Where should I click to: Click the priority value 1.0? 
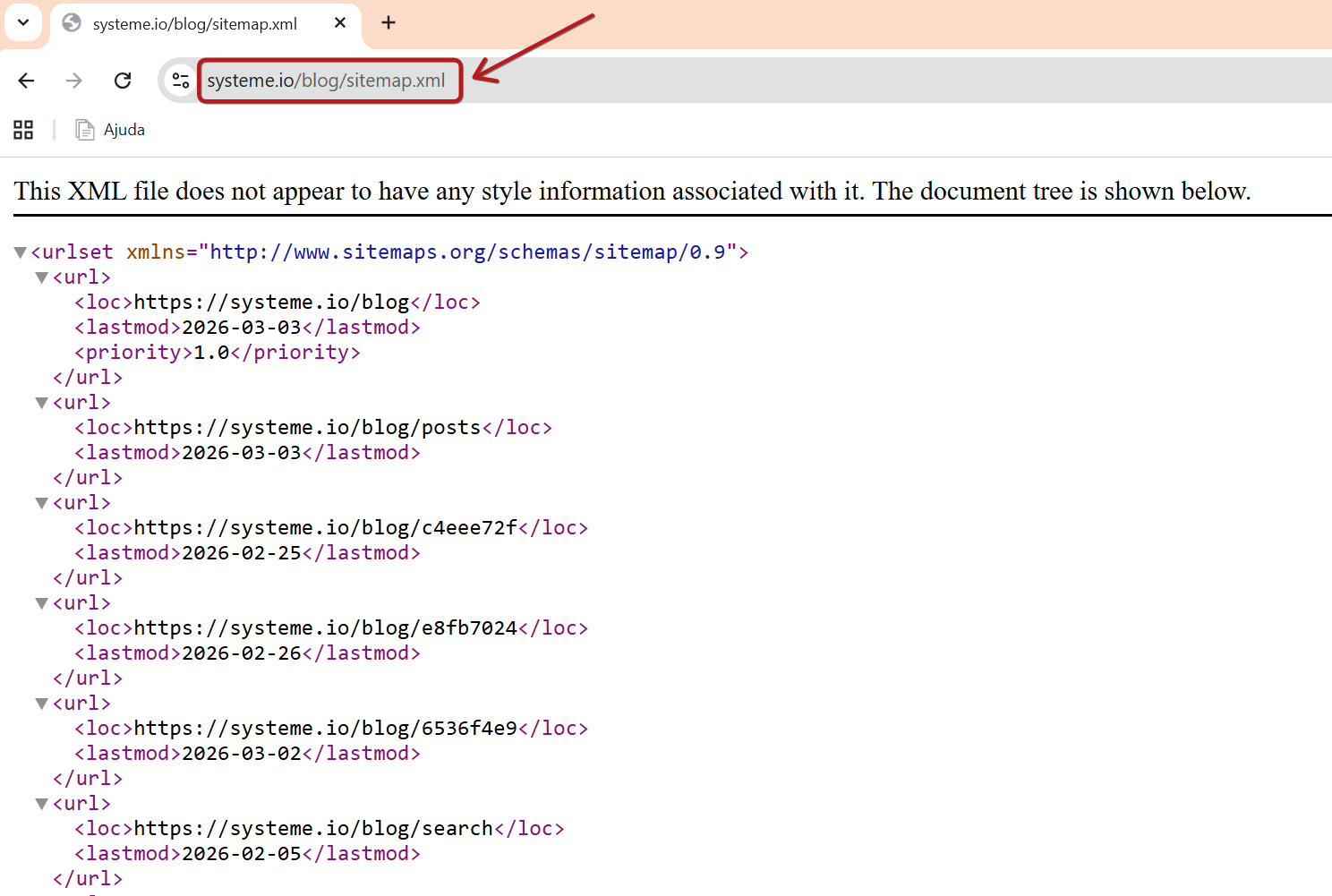[211, 353]
